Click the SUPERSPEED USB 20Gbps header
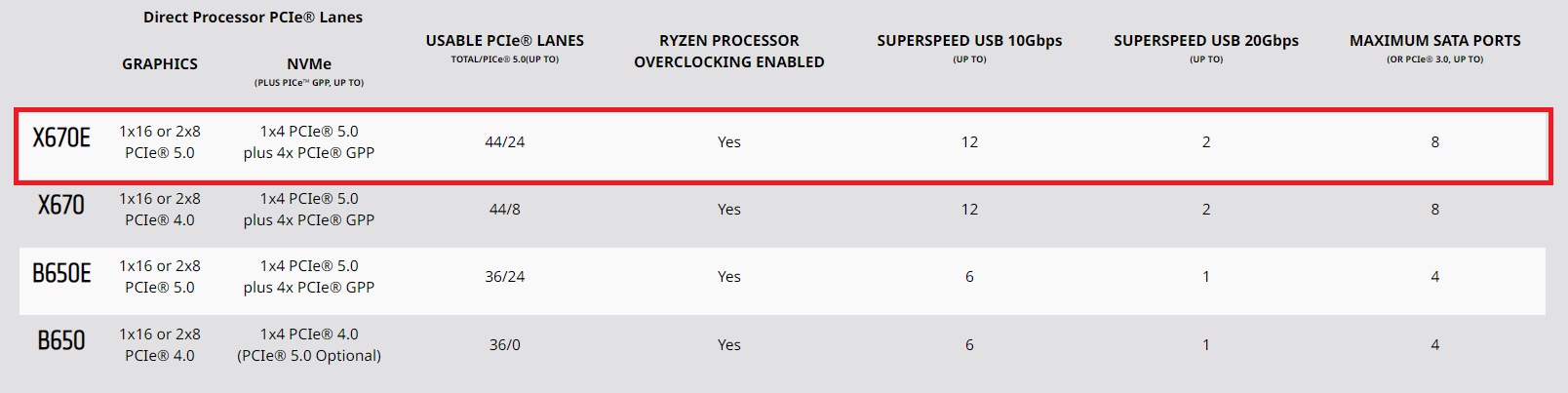The width and height of the screenshot is (1568, 393). [1206, 41]
